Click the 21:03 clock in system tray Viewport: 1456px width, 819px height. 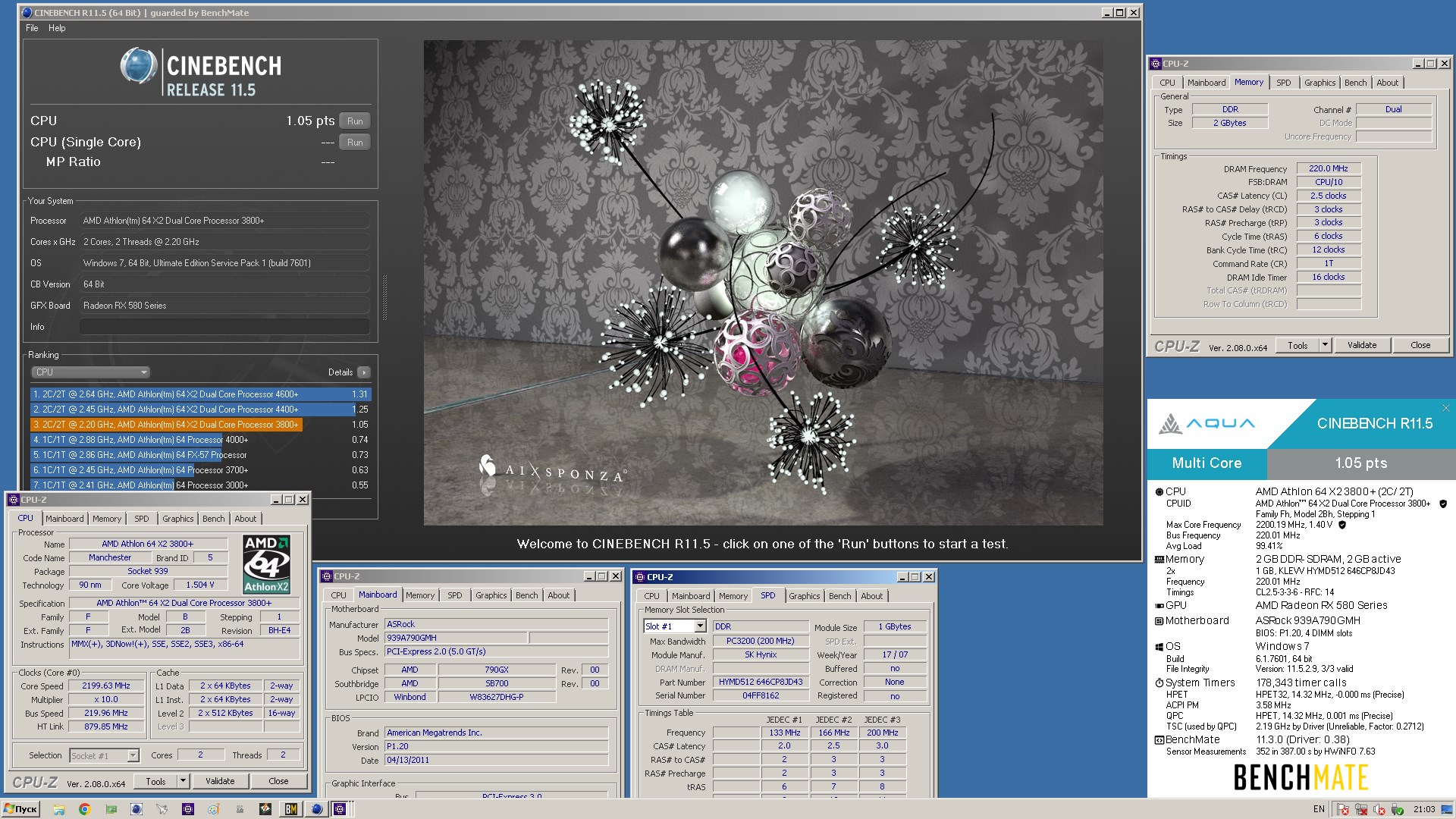1424,809
